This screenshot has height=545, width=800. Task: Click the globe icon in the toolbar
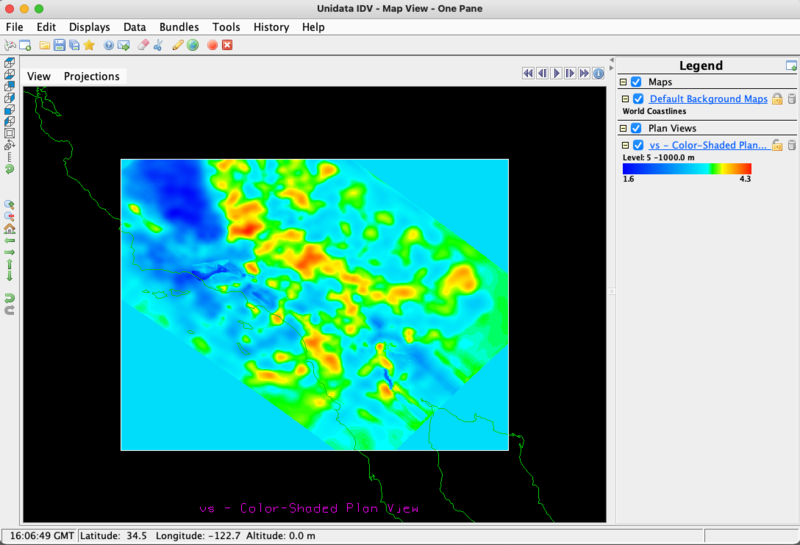pos(193,45)
